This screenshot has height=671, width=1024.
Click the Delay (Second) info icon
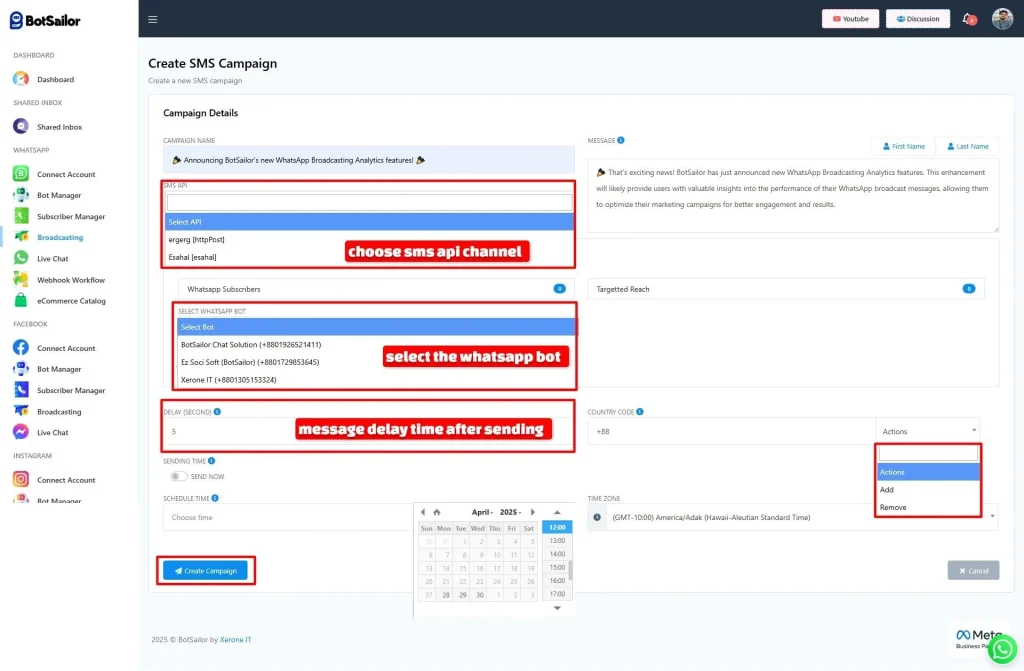pyautogui.click(x=217, y=412)
